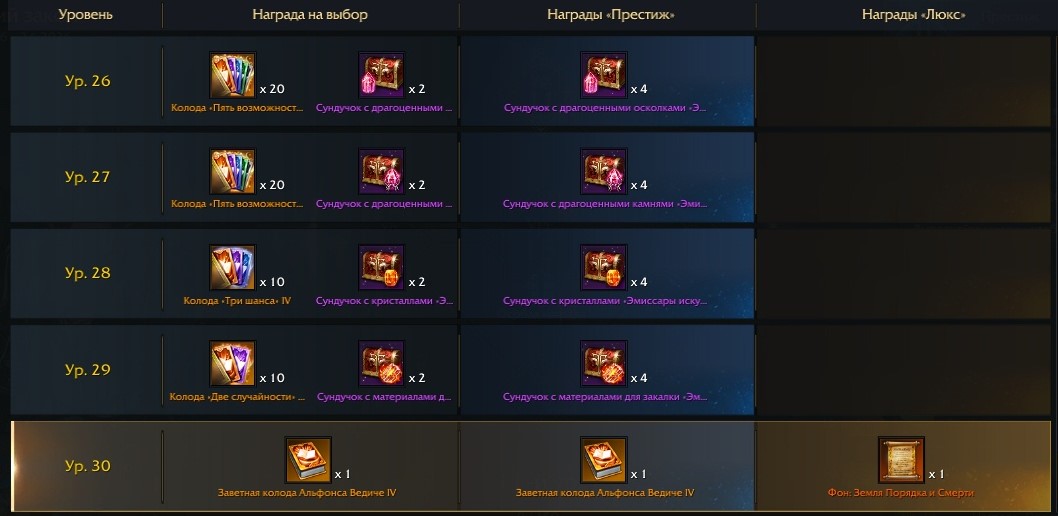Viewport: 1058px width, 516px height.
Task: Click the «Ур. 26» level cell
Action: (87, 81)
